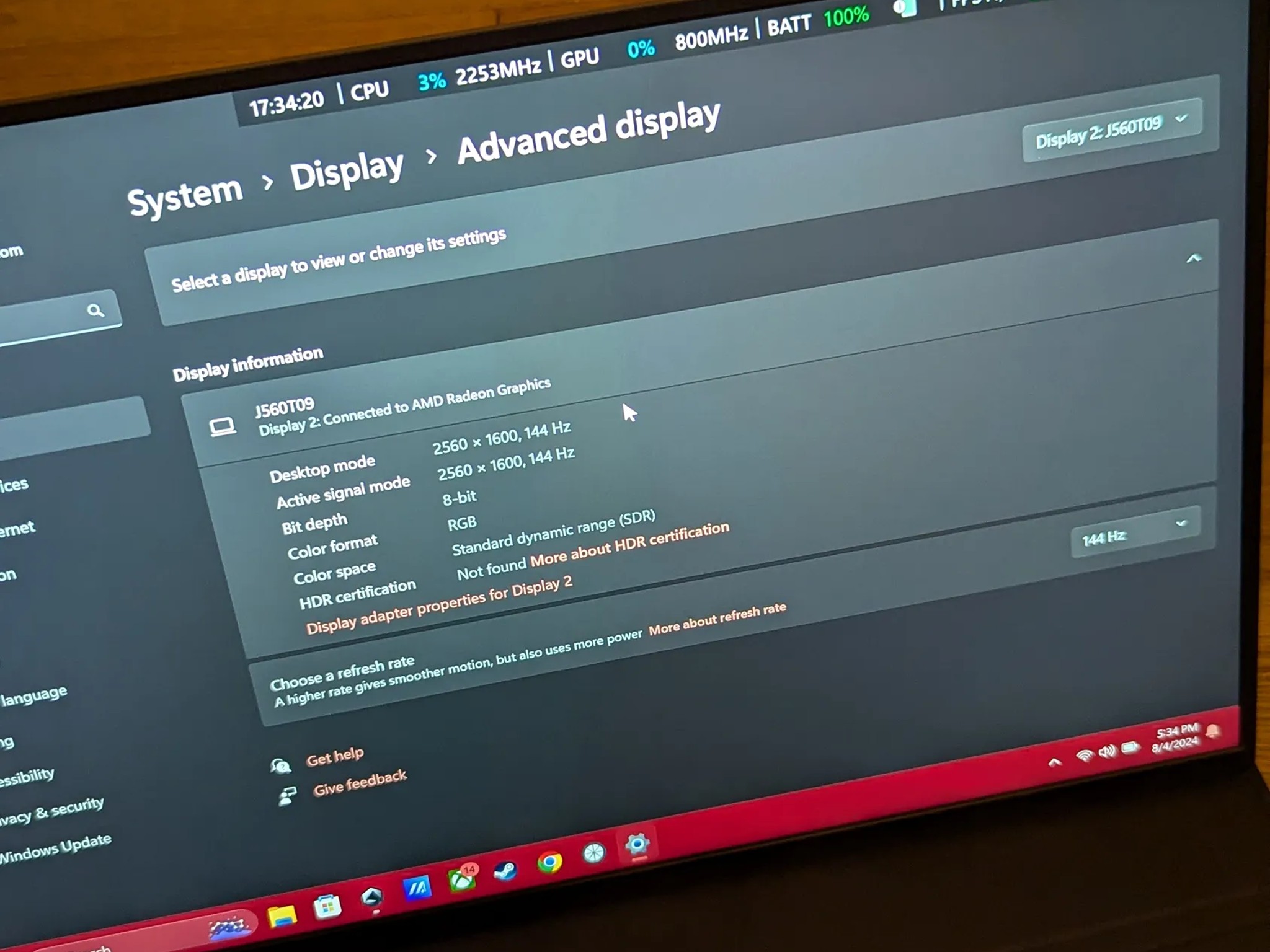Click the Color format value RGB

click(x=462, y=524)
